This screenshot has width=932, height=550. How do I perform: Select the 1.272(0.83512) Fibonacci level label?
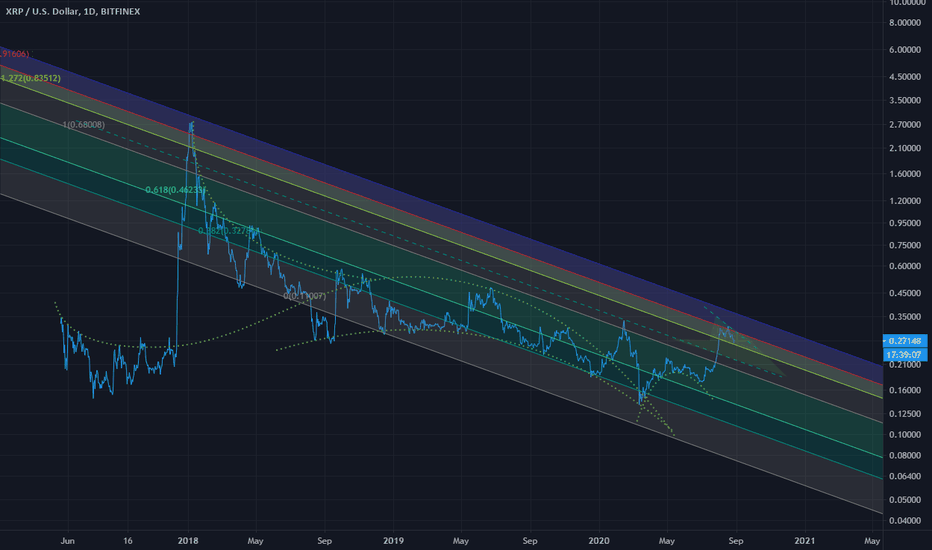(30, 78)
